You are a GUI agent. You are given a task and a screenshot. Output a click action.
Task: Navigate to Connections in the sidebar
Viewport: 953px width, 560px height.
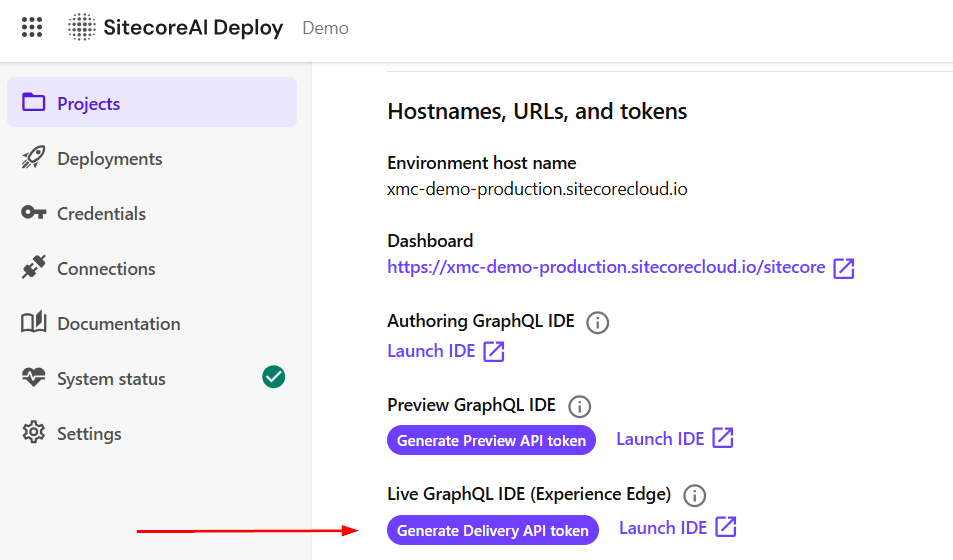152,268
